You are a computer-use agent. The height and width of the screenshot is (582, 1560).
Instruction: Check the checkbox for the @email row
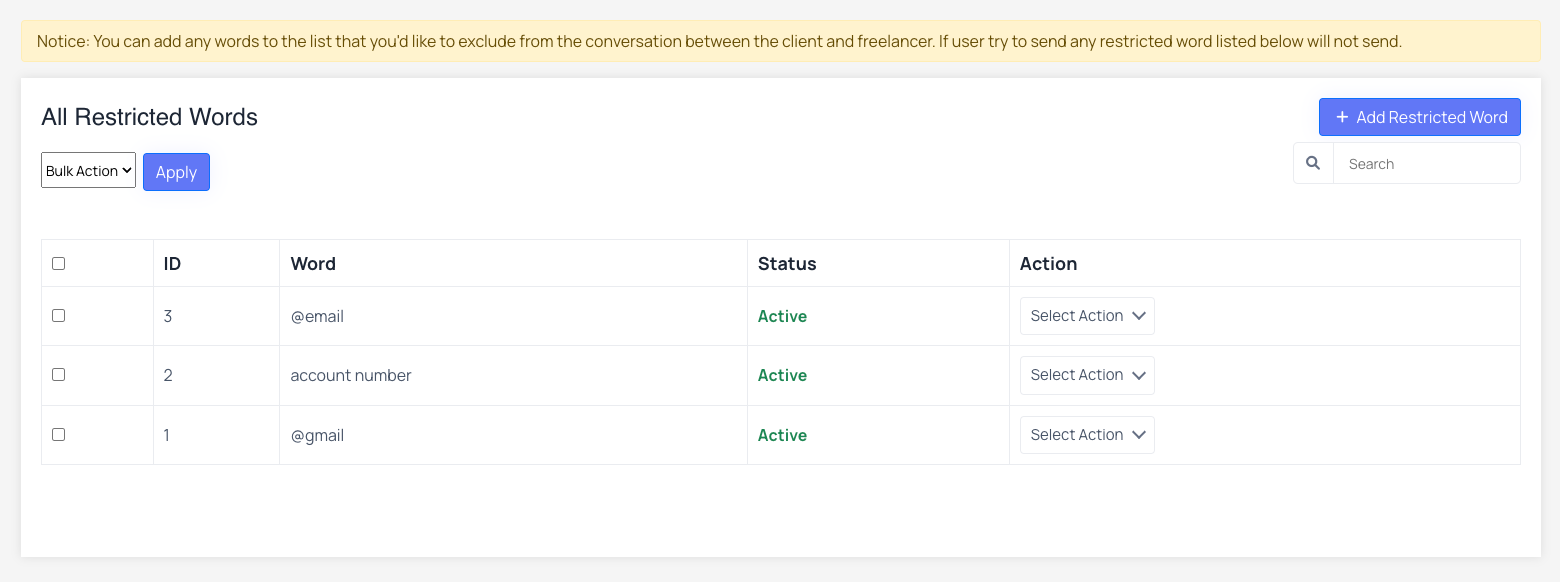(58, 315)
